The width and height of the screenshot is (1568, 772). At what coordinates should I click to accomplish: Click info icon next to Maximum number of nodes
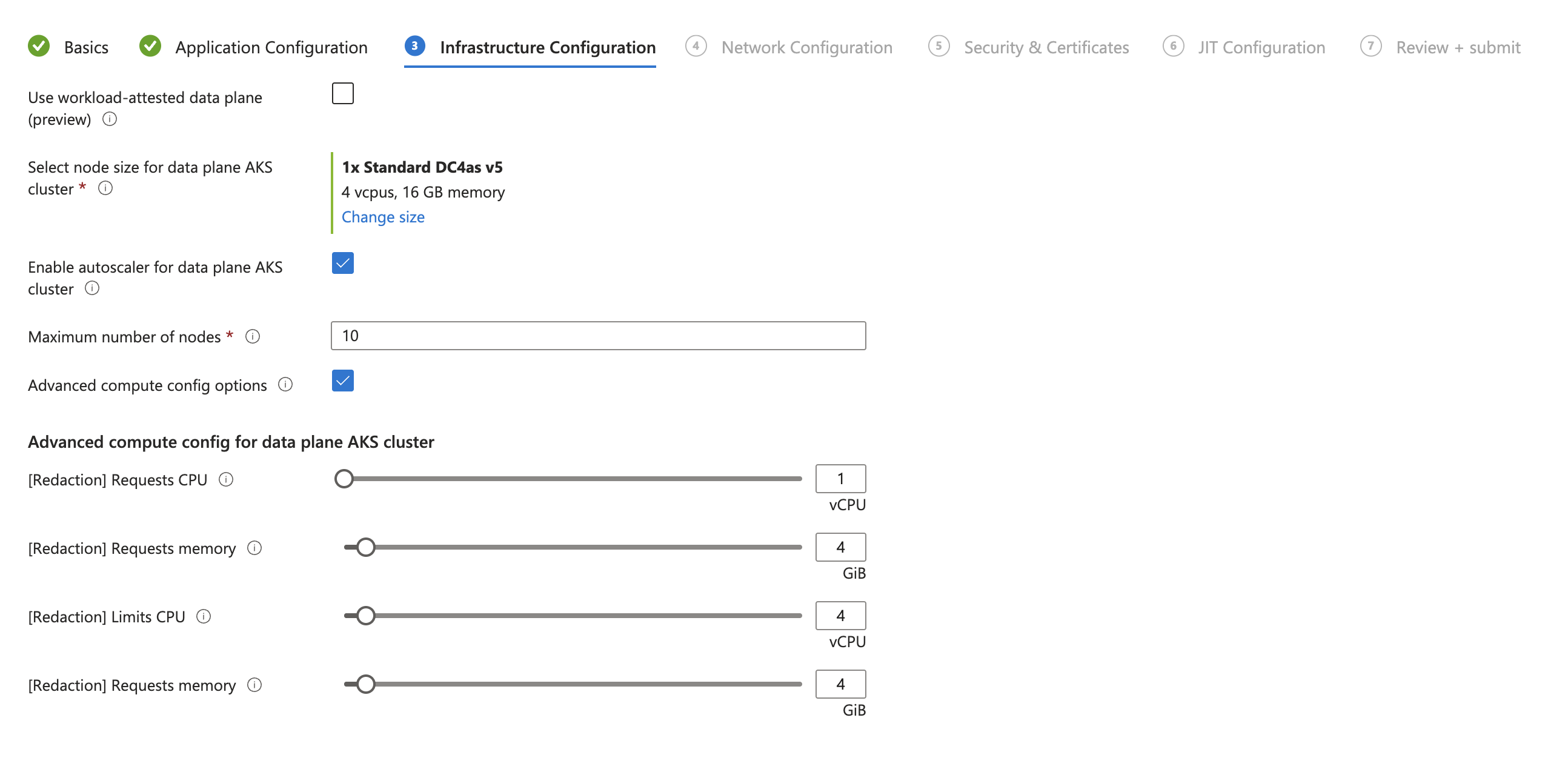pyautogui.click(x=253, y=337)
